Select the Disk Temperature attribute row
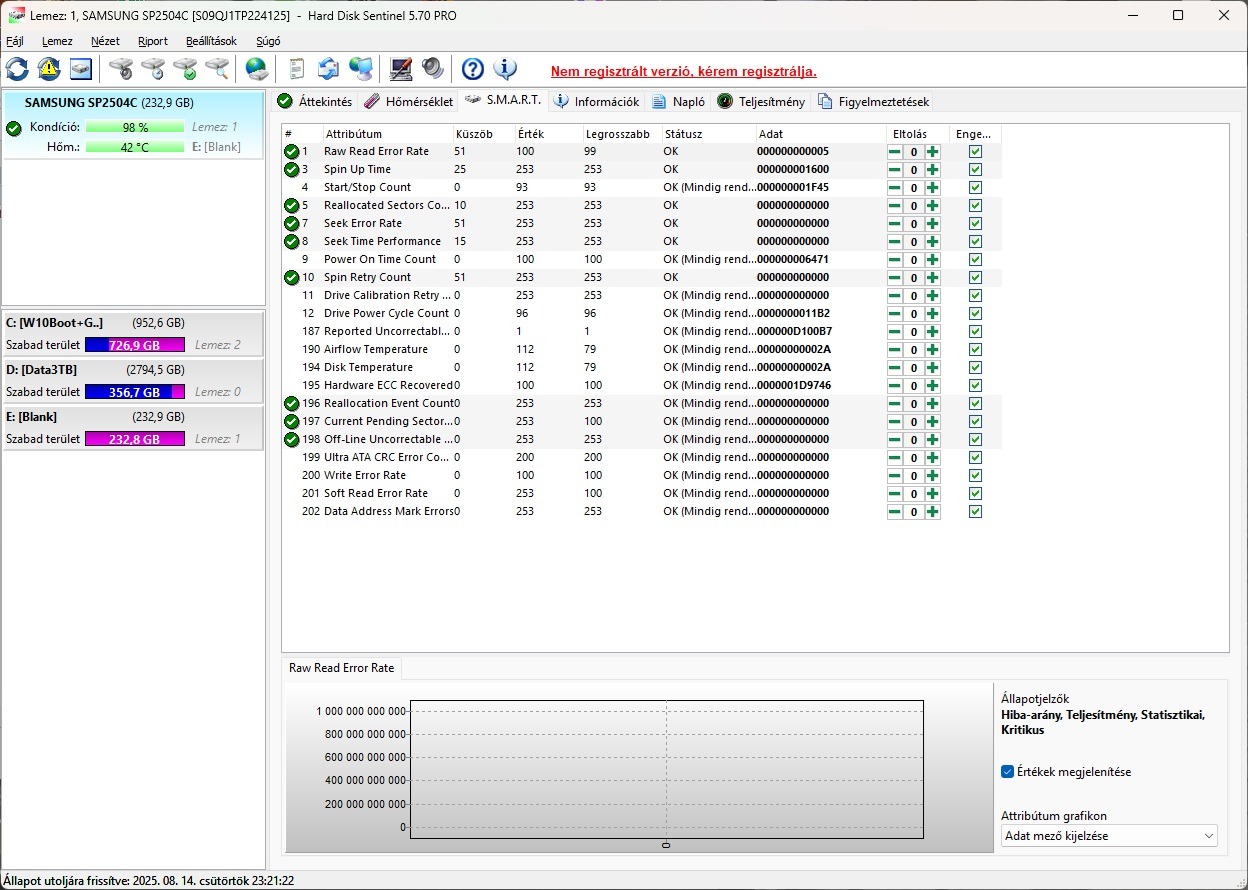 (x=368, y=368)
